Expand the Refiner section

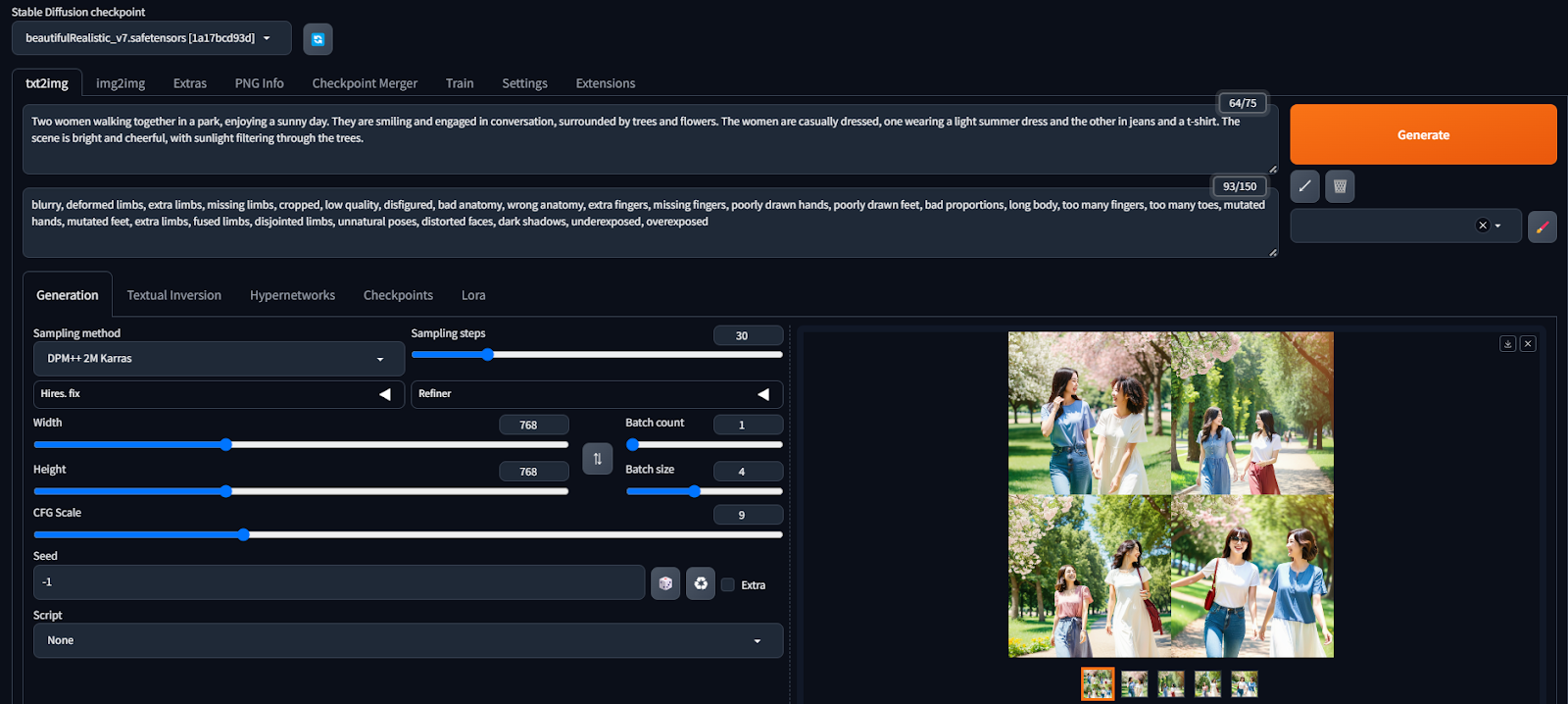coord(597,394)
